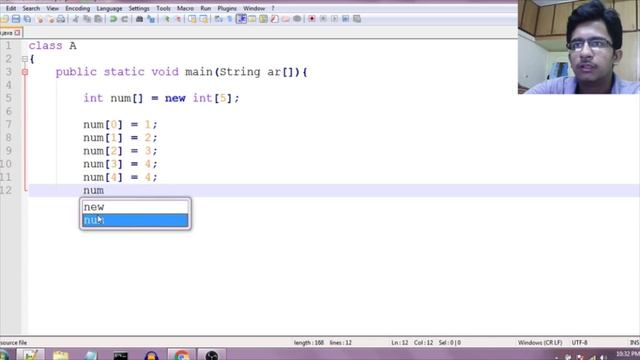Choose highlighted 'num' autocomplete entry
Image resolution: width=640 pixels, height=360 pixels.
pos(135,220)
